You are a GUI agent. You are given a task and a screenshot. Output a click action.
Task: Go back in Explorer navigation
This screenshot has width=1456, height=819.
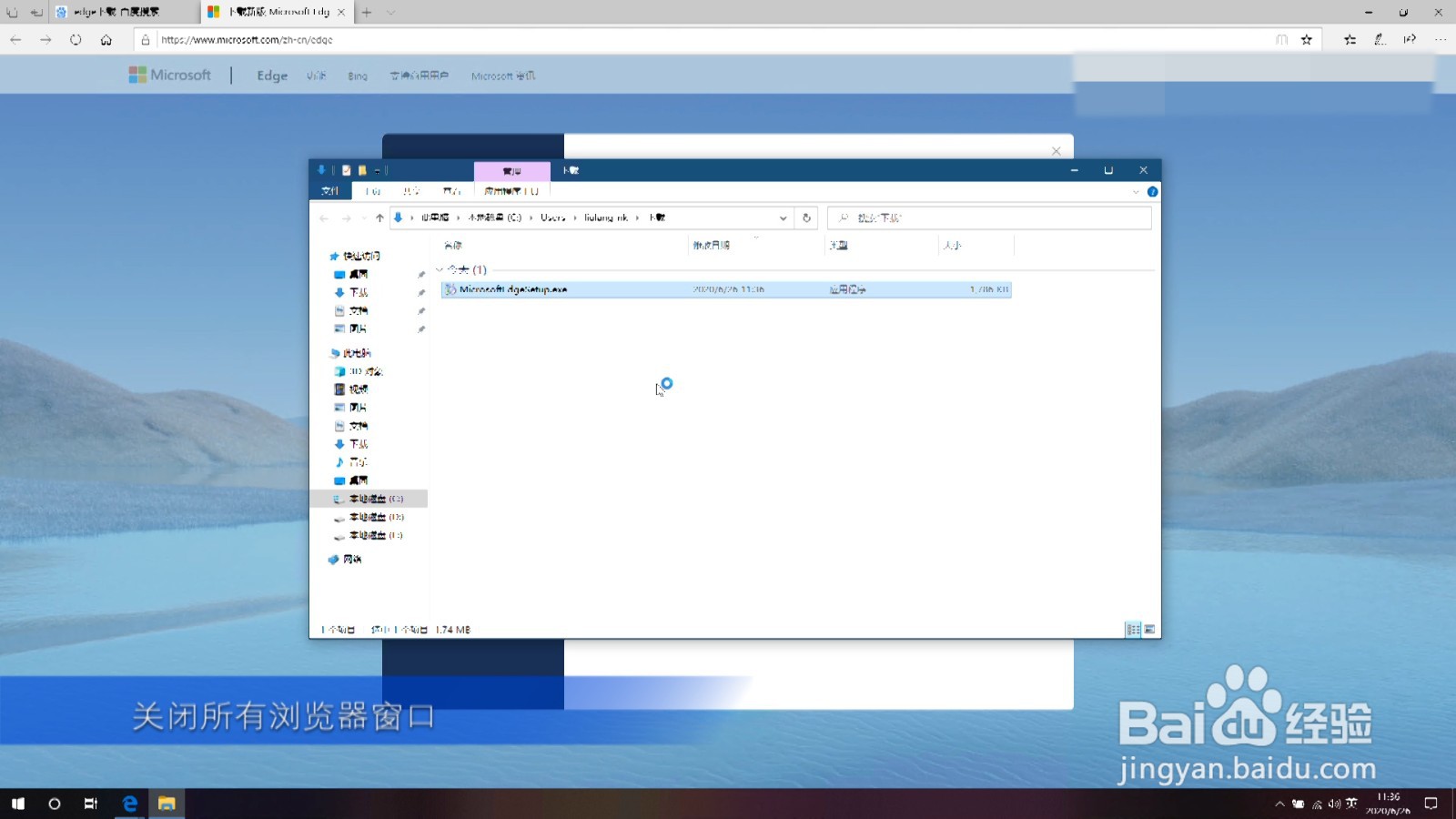click(324, 218)
